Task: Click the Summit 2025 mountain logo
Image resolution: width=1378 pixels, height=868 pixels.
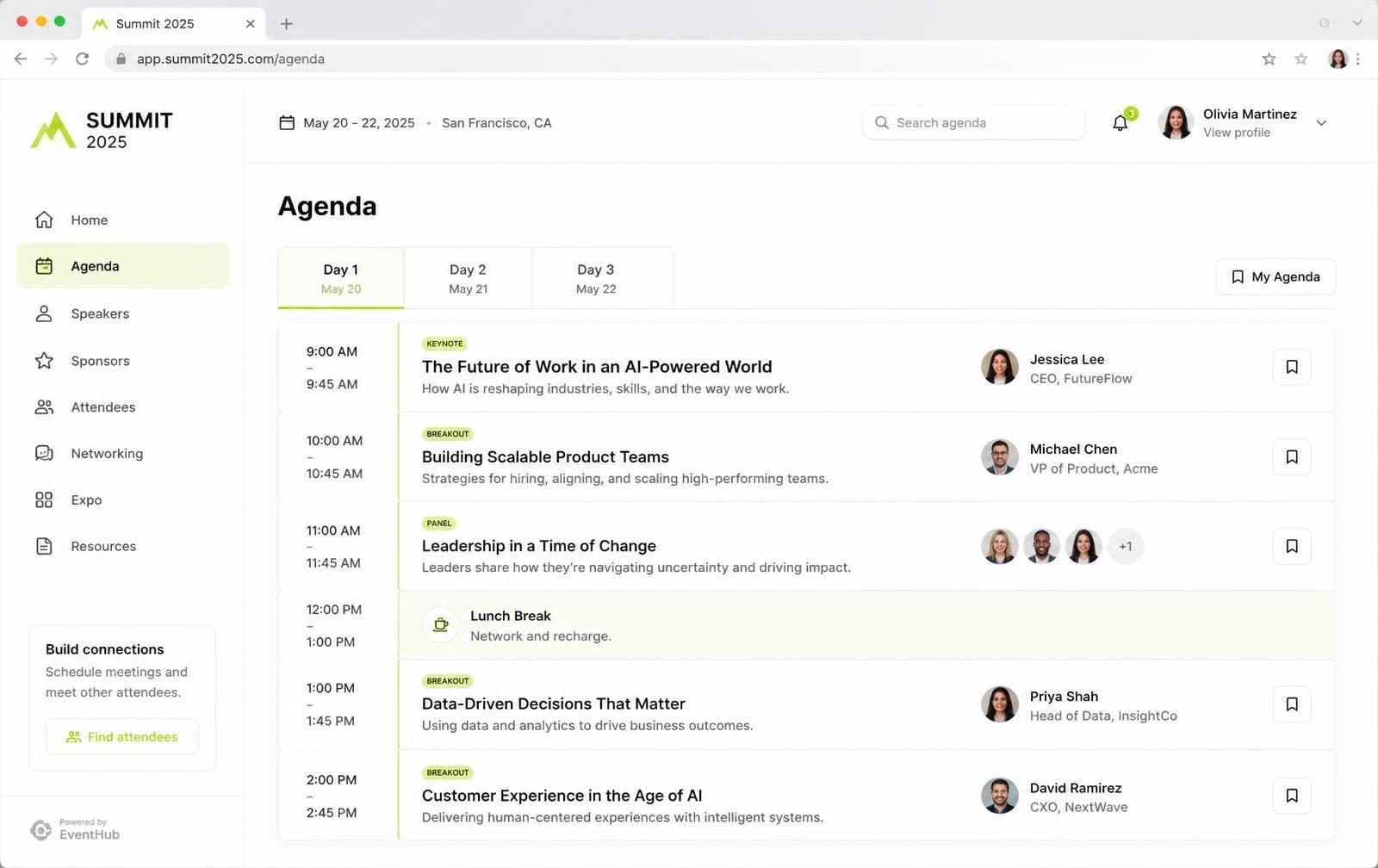Action: pos(53,130)
